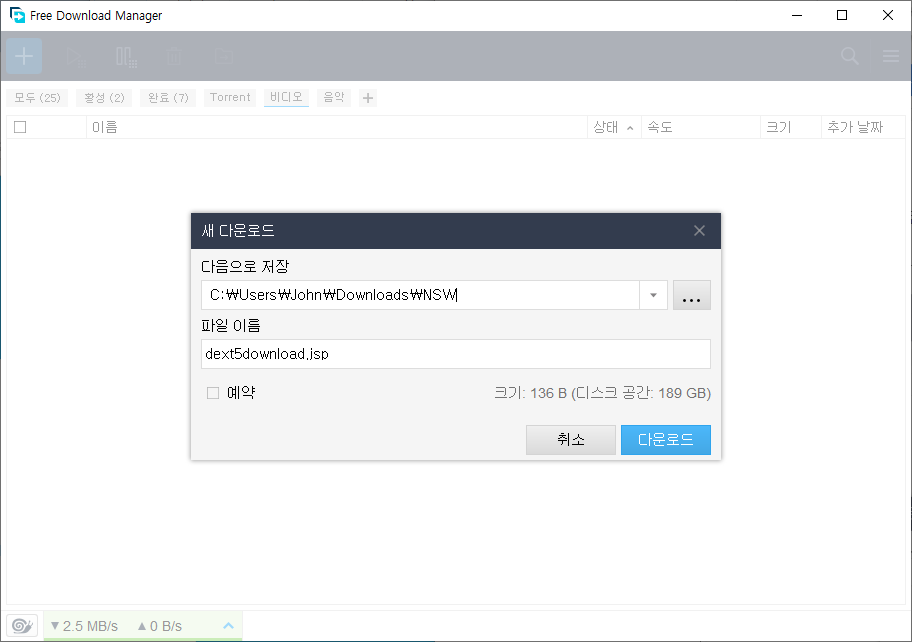Toggle the snail speed mode icon
Viewport: 912px width, 642px height.
[22, 626]
